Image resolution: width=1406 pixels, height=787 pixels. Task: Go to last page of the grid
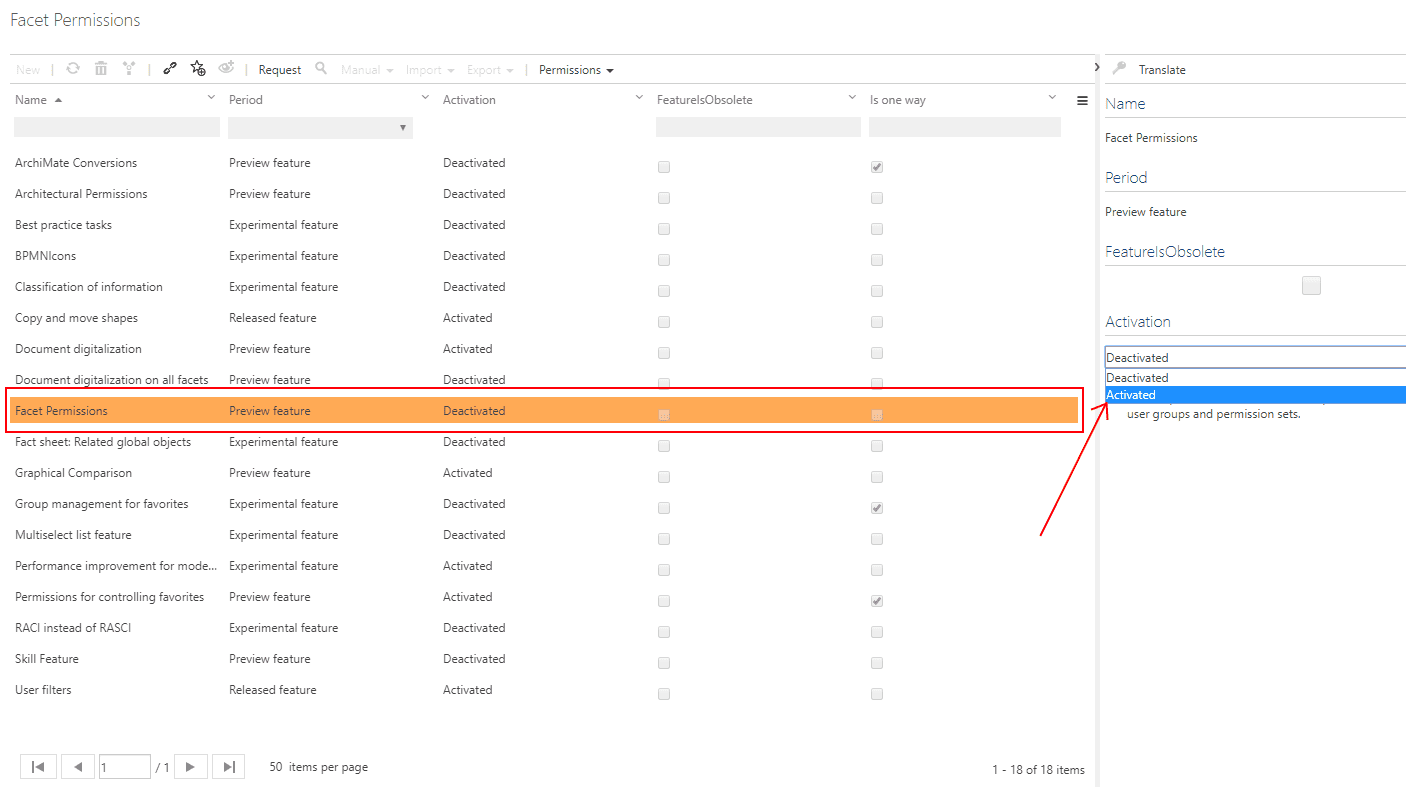[x=229, y=767]
